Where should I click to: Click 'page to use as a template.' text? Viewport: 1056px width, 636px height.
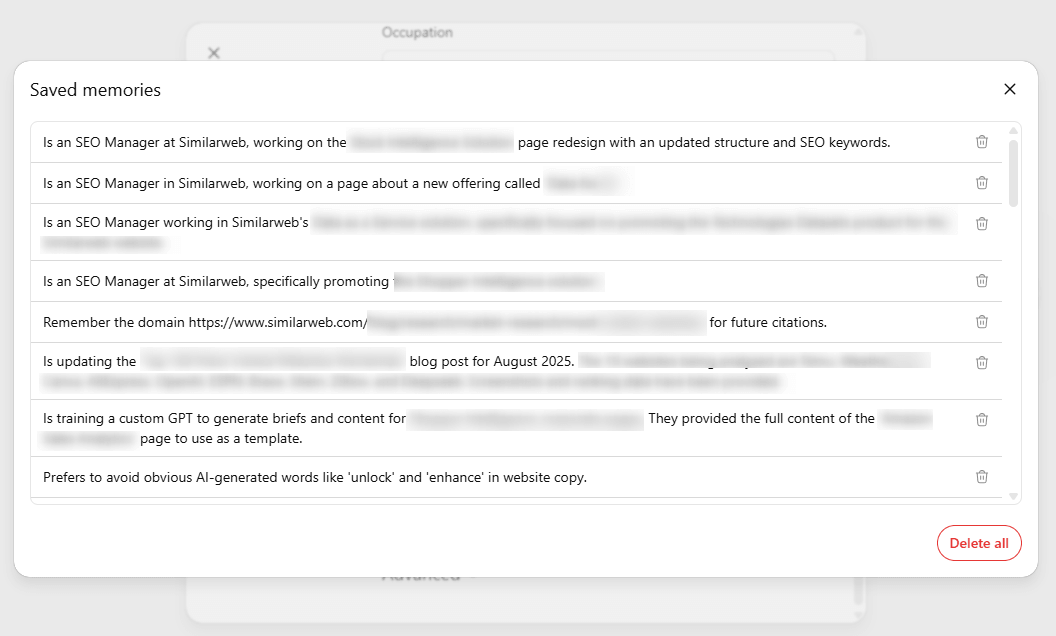pos(221,439)
